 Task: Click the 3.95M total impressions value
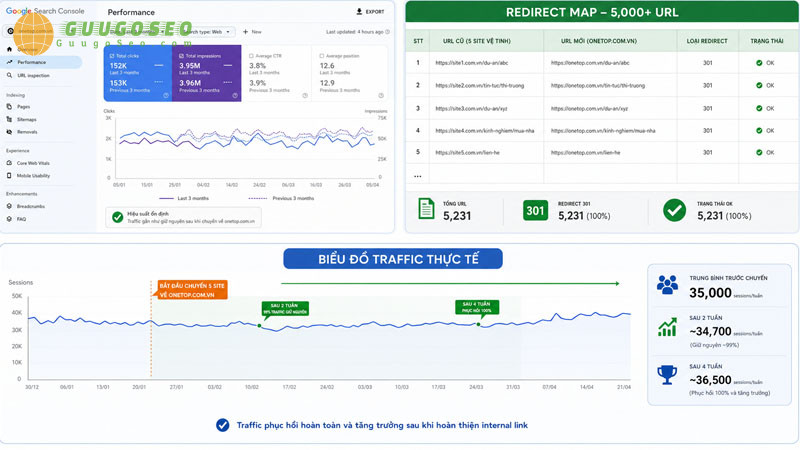[189, 66]
